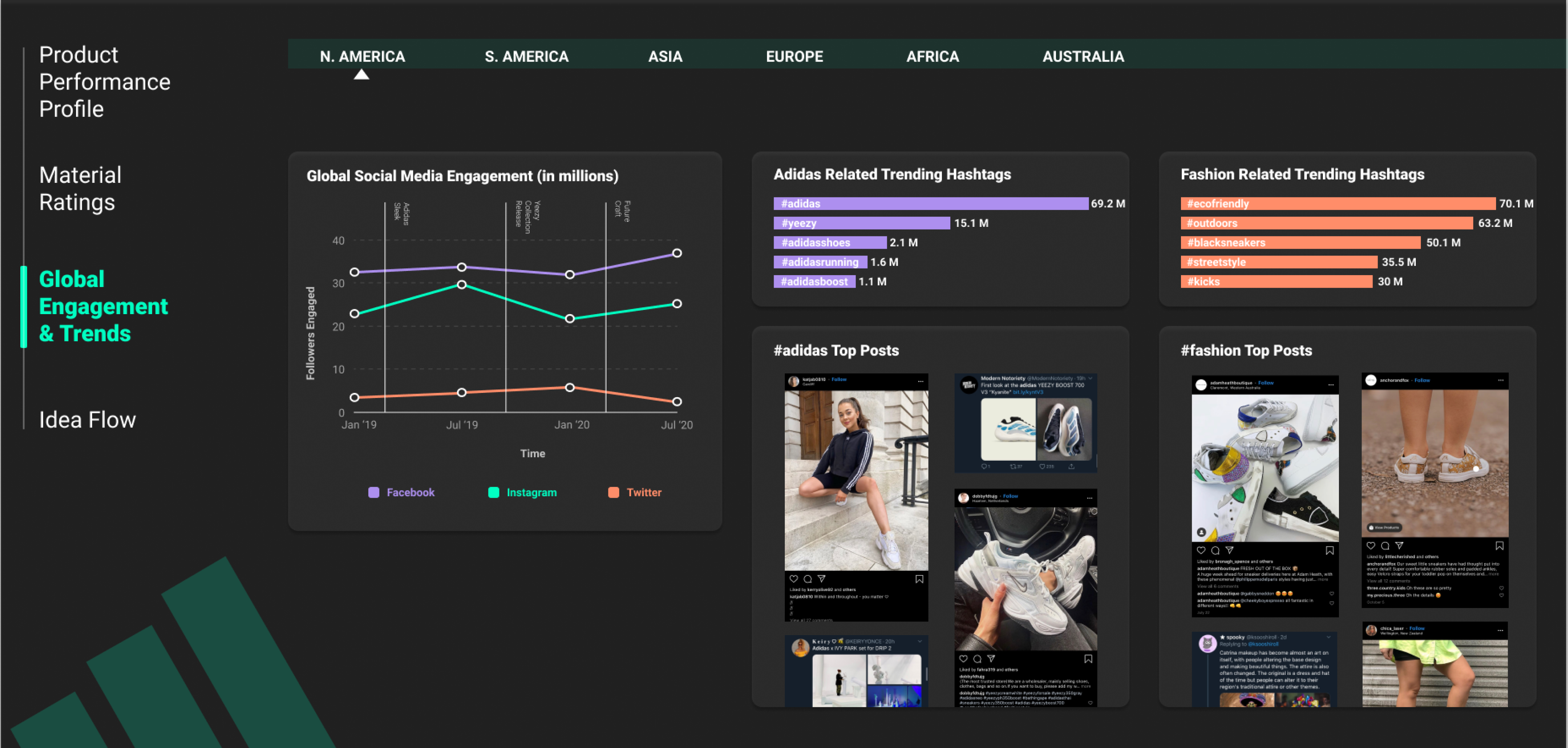Follow adamheathboutique account
The image size is (1568, 748).
click(1265, 383)
